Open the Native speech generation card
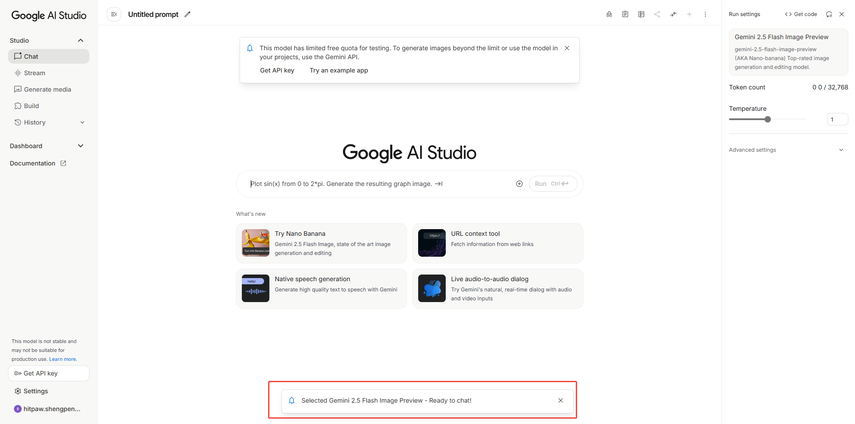Image resolution: width=855 pixels, height=424 pixels. tap(322, 288)
